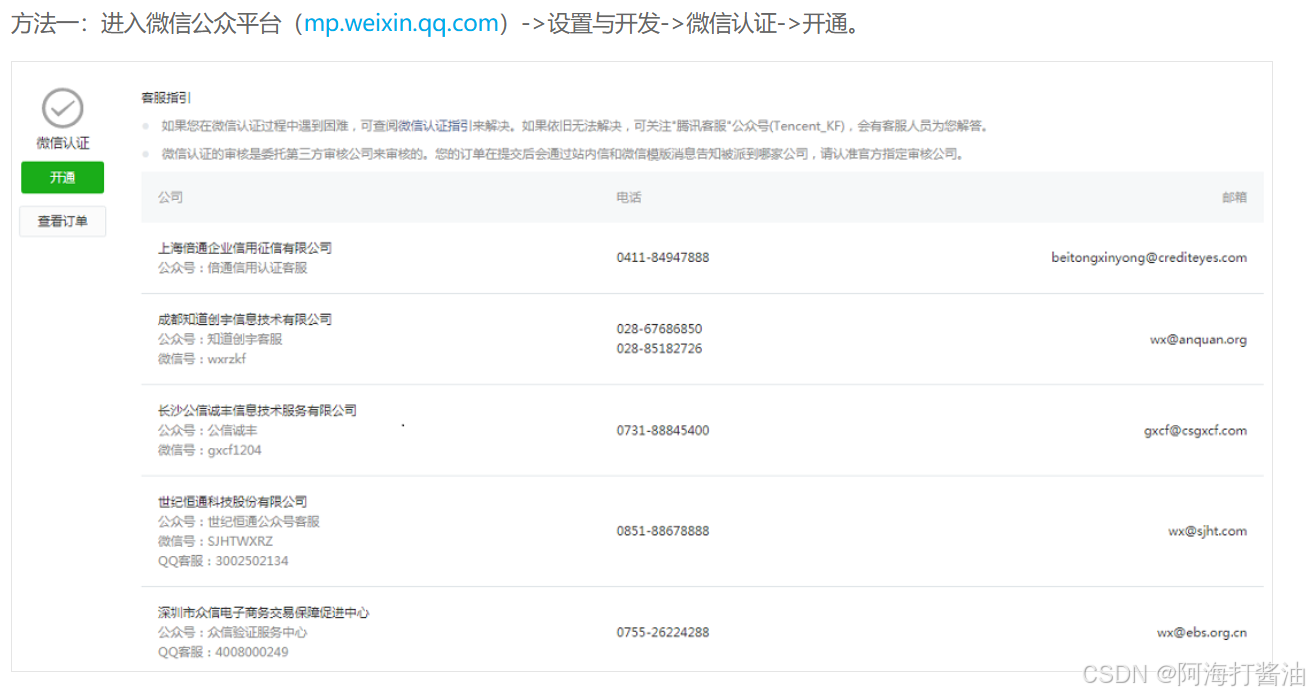Select company 上海倍通企业信用征信有限公司

246,247
